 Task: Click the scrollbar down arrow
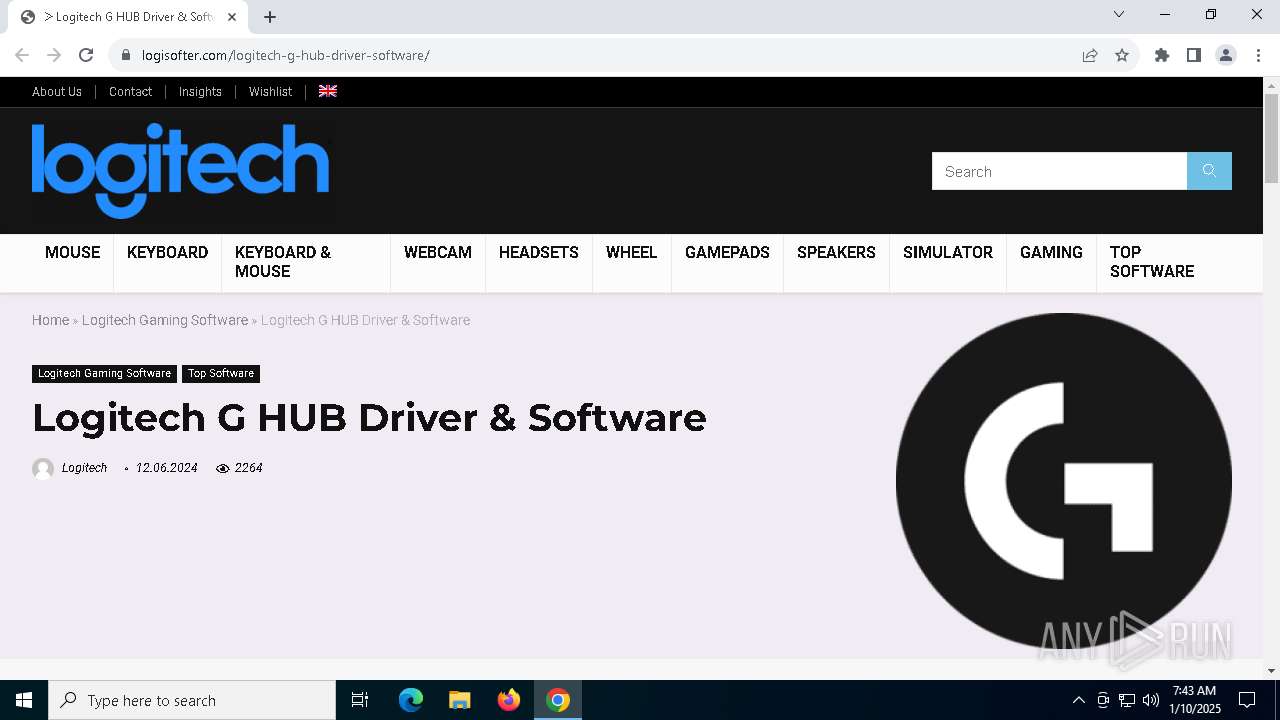coord(1271,671)
